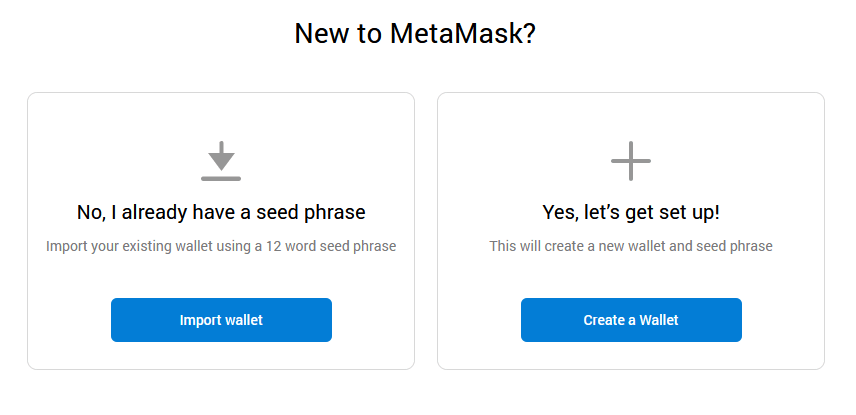Click 'No, I already have a seed phrase' heading

click(221, 212)
